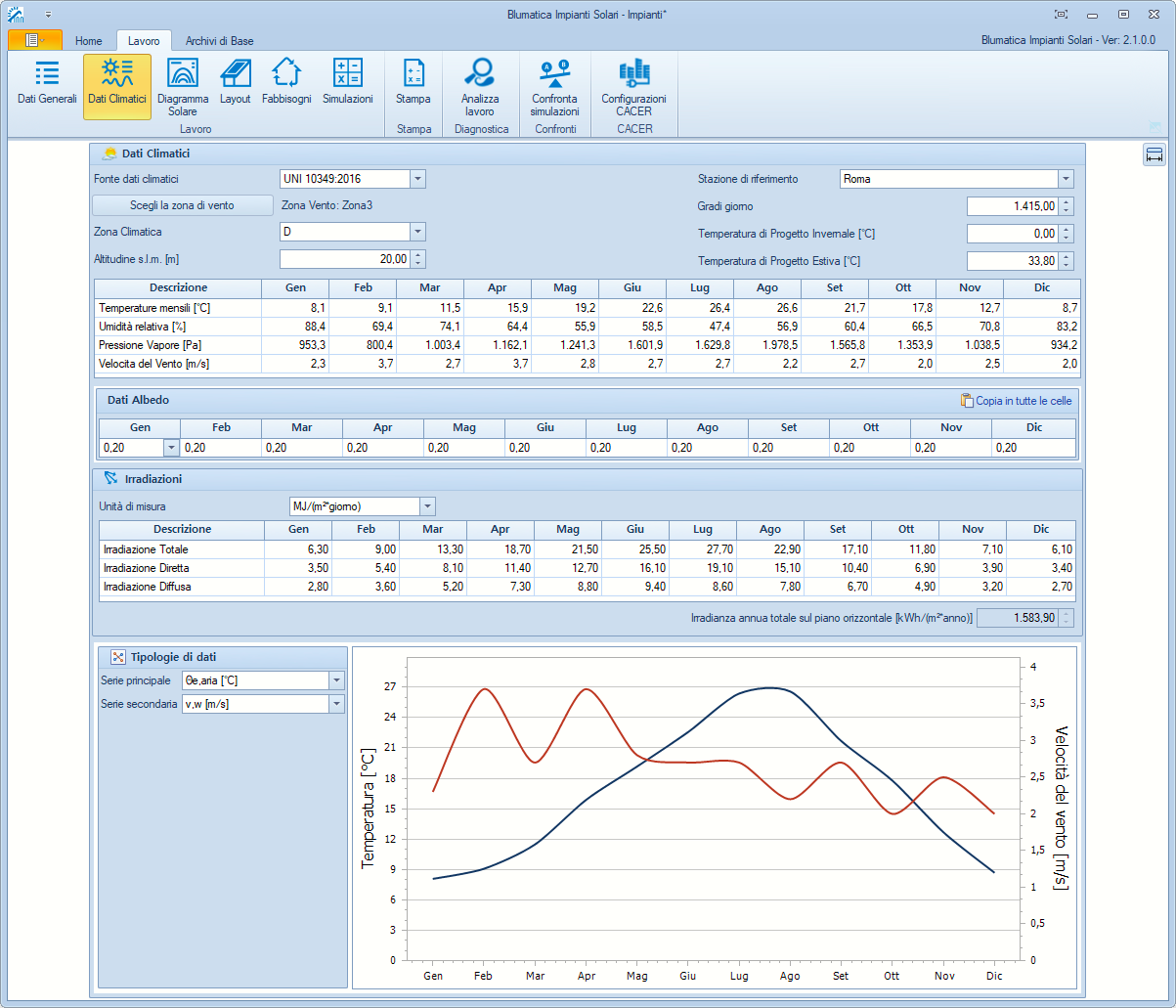Expand the Fonte dati climatici dropdown

click(x=417, y=179)
